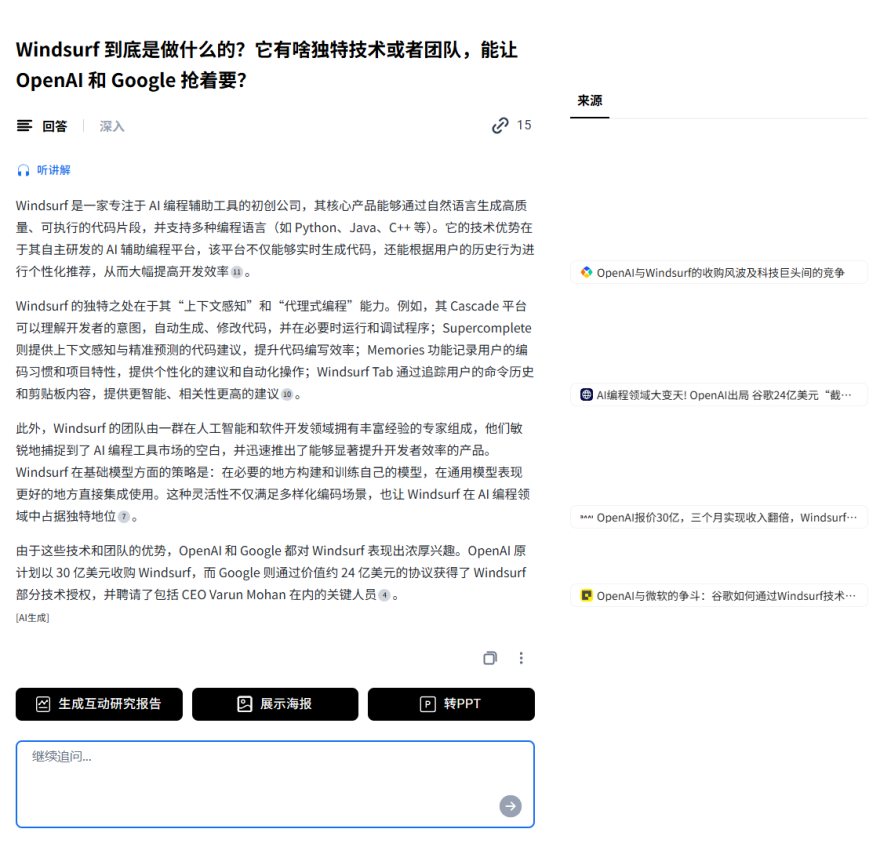895x847 pixels.
Task: Click the chart icon in 生成互动研究报告 button
Action: [x=43, y=704]
